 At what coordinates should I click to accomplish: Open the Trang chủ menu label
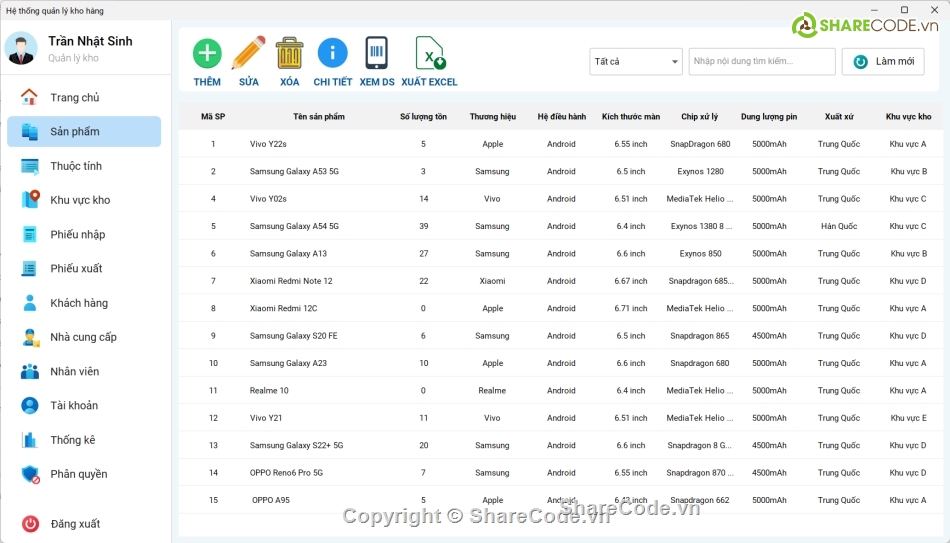click(x=75, y=98)
